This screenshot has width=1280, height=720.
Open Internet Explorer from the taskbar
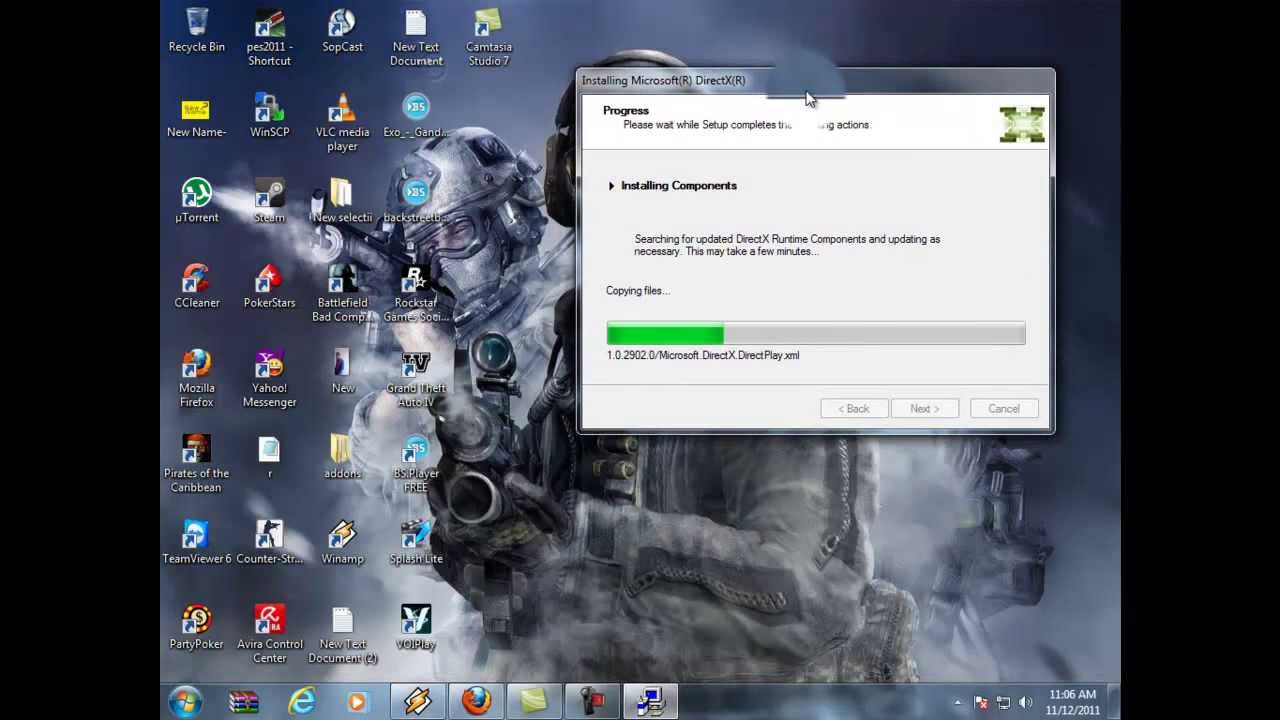pos(301,702)
